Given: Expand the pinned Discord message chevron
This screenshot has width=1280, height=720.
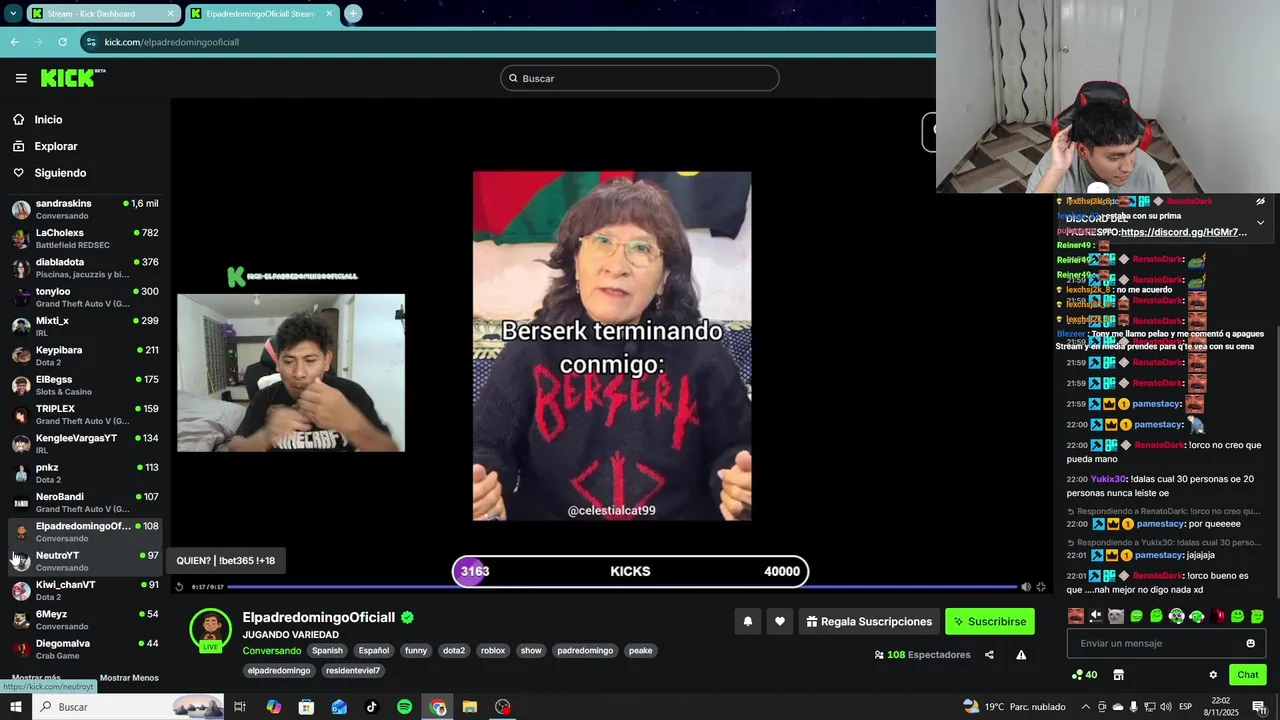Looking at the screenshot, I should coord(1260,222).
